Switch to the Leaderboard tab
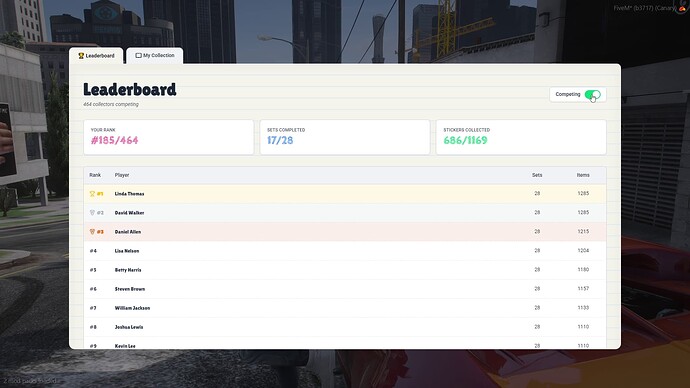 click(96, 56)
